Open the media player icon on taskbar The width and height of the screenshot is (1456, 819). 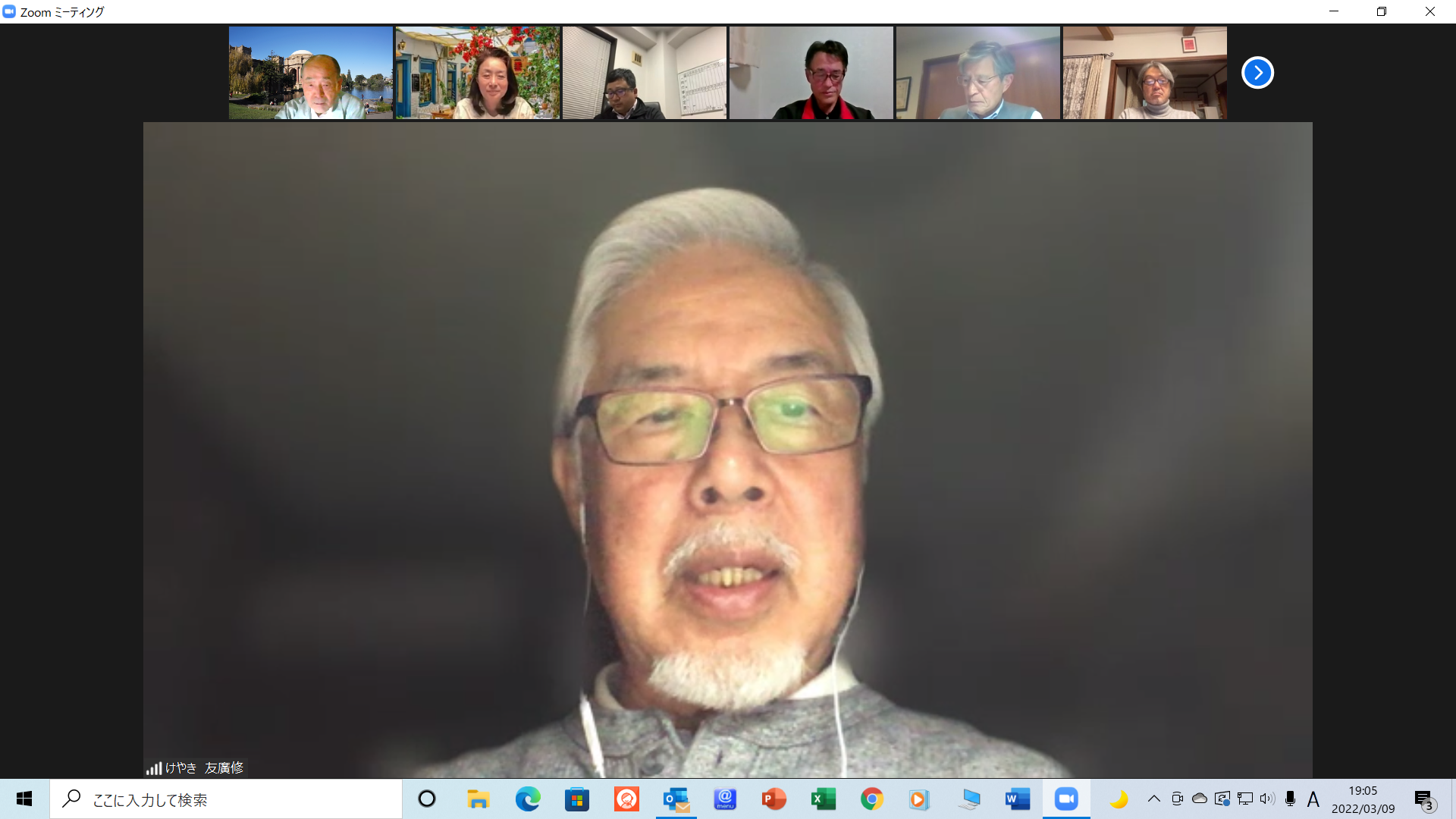tap(919, 799)
